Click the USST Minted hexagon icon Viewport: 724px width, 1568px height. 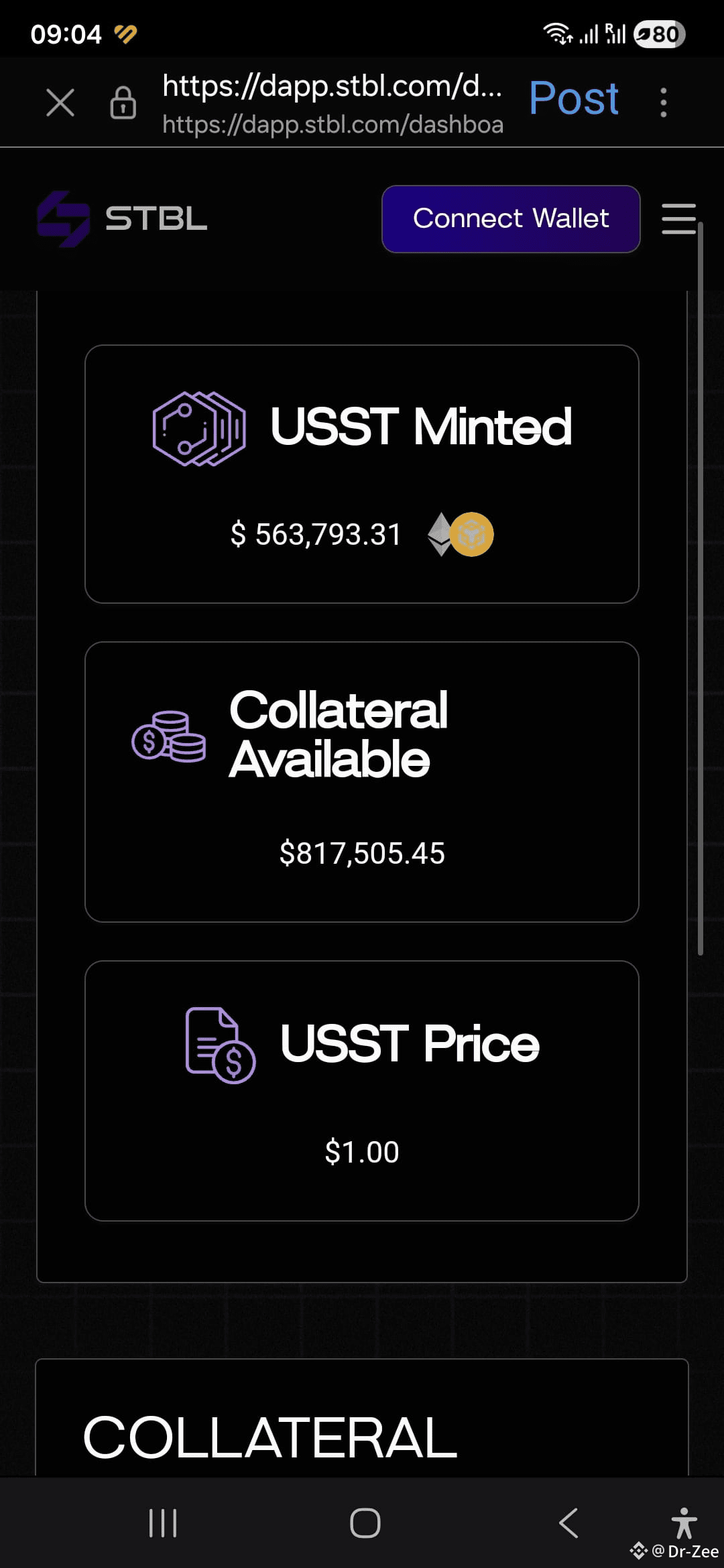coord(199,429)
